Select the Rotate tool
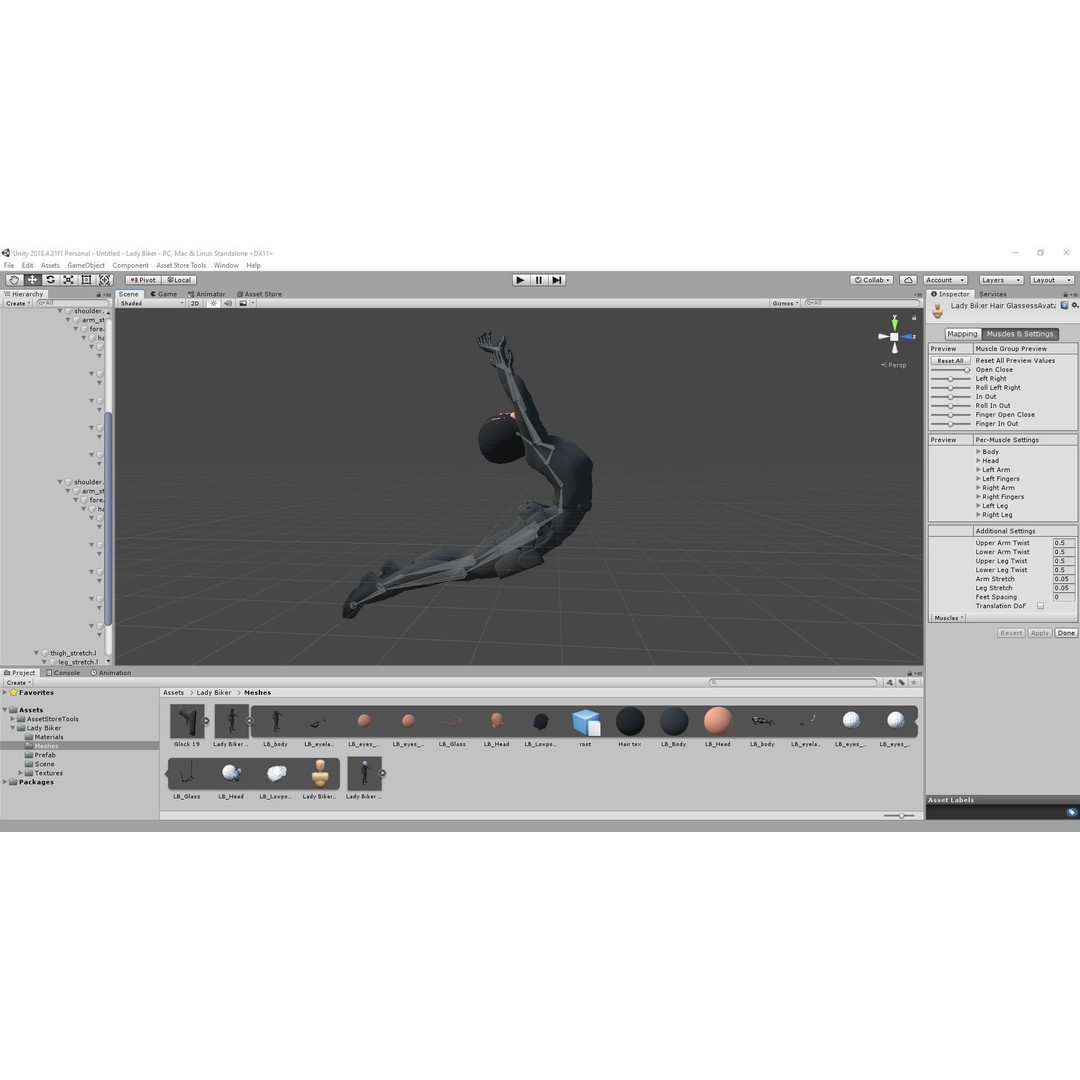Image resolution: width=1080 pixels, height=1080 pixels. point(50,280)
